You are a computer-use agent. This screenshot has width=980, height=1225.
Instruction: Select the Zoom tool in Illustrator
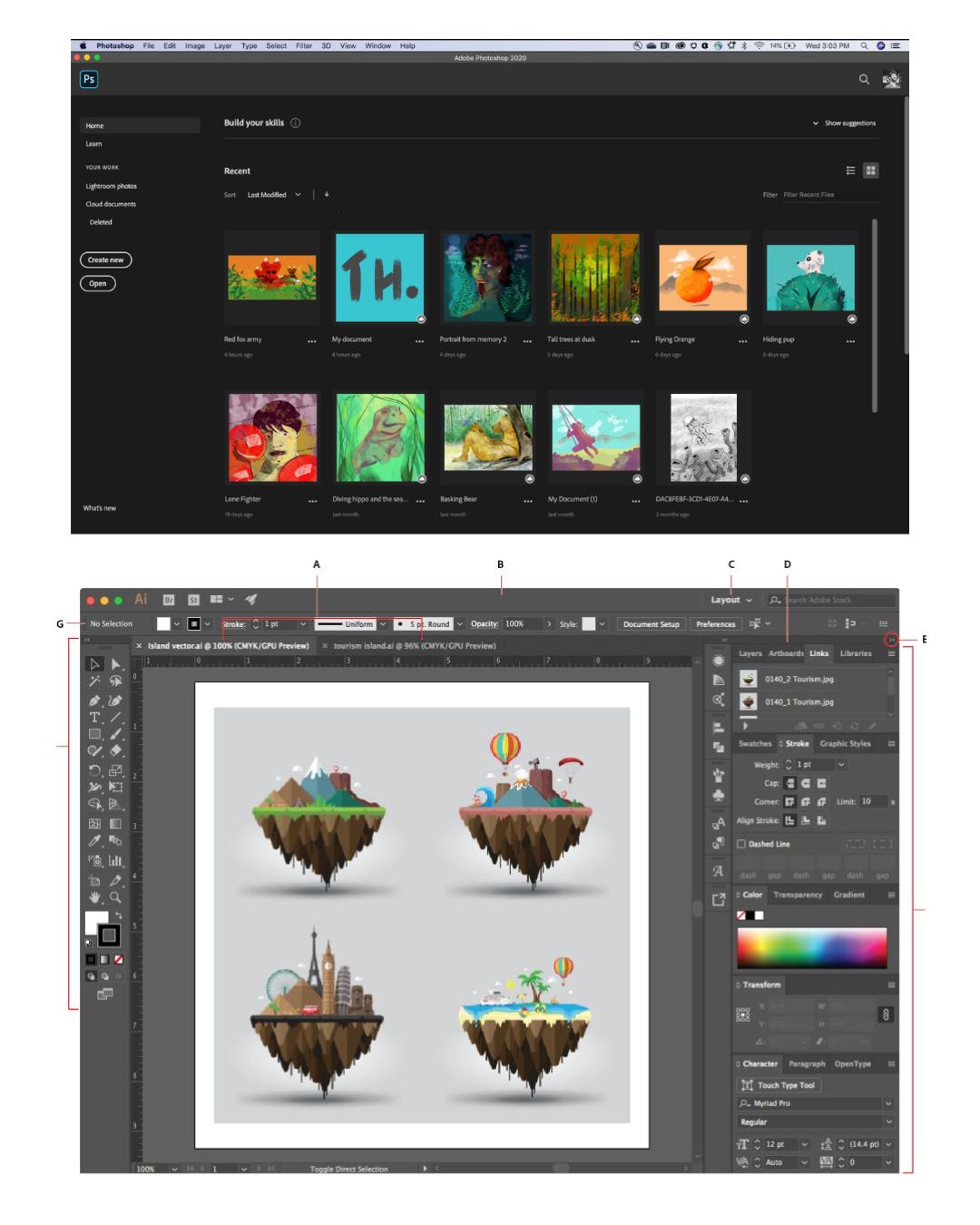pyautogui.click(x=115, y=897)
